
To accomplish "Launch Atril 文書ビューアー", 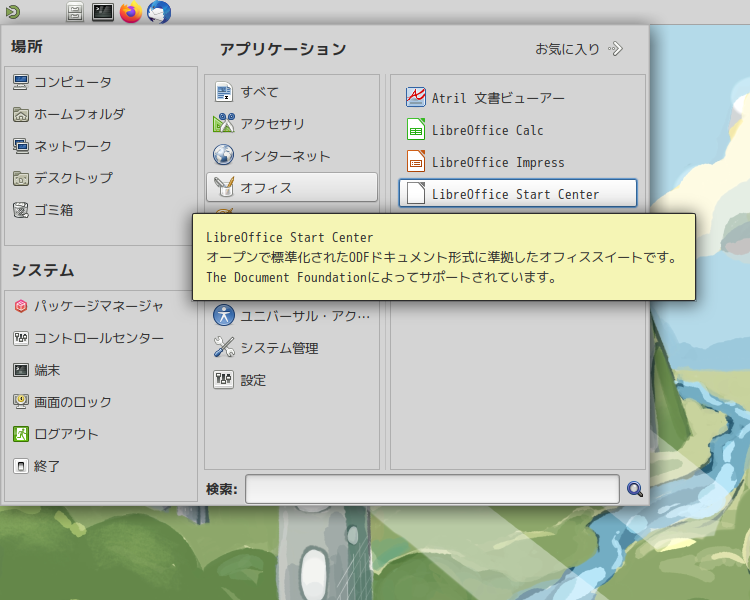I will click(518, 98).
